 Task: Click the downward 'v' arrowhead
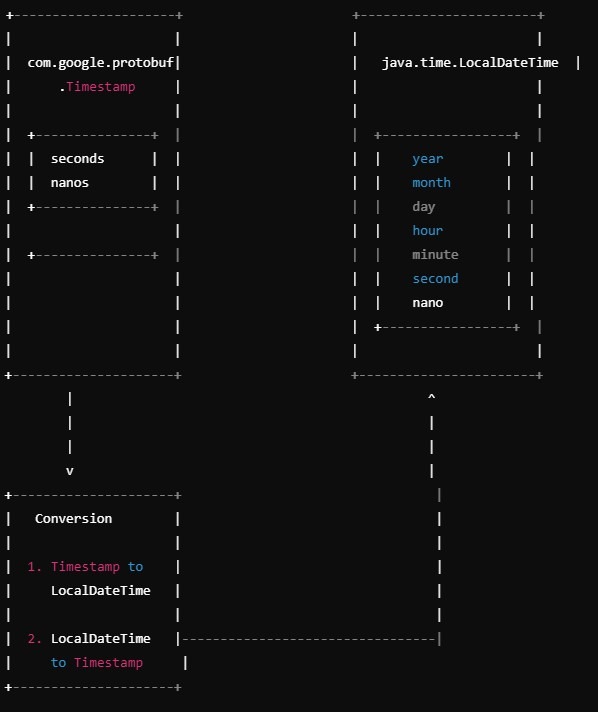point(69,471)
